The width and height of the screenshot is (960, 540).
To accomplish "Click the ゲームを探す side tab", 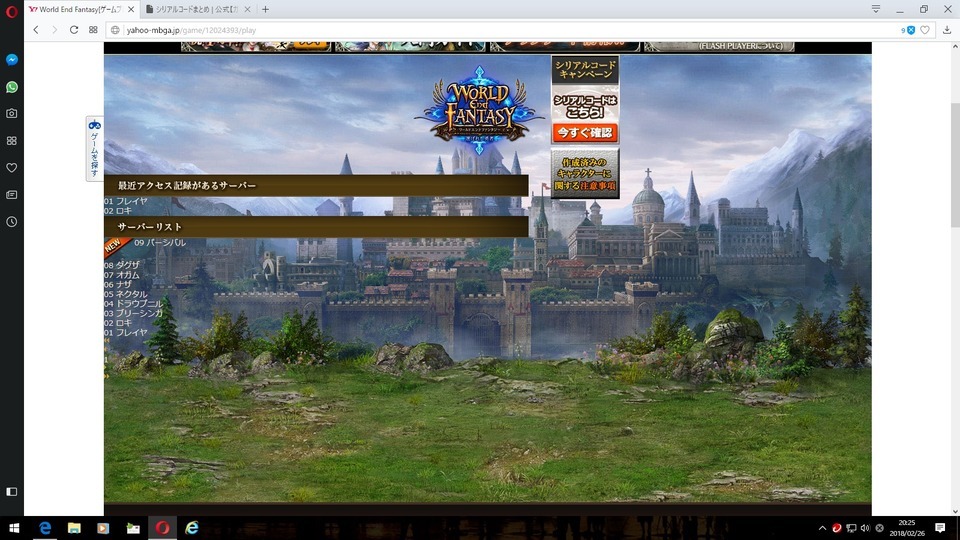I will point(94,149).
